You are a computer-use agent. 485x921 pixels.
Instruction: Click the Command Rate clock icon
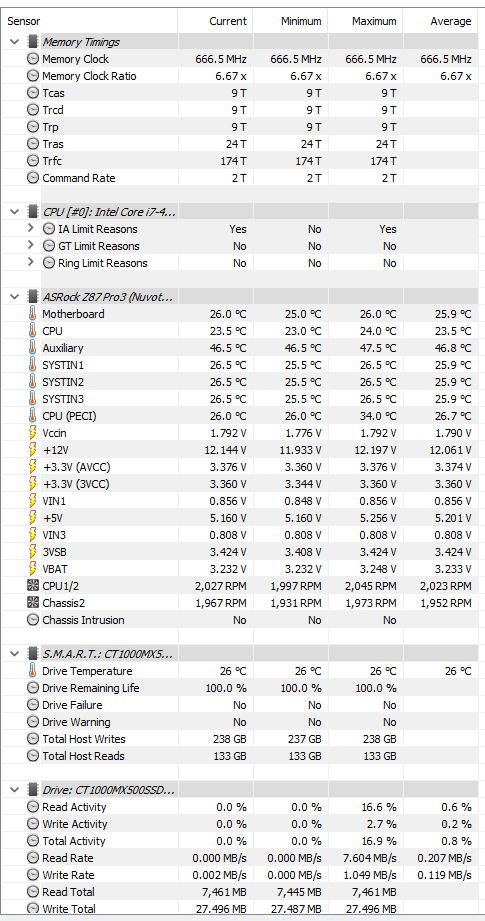click(33, 178)
